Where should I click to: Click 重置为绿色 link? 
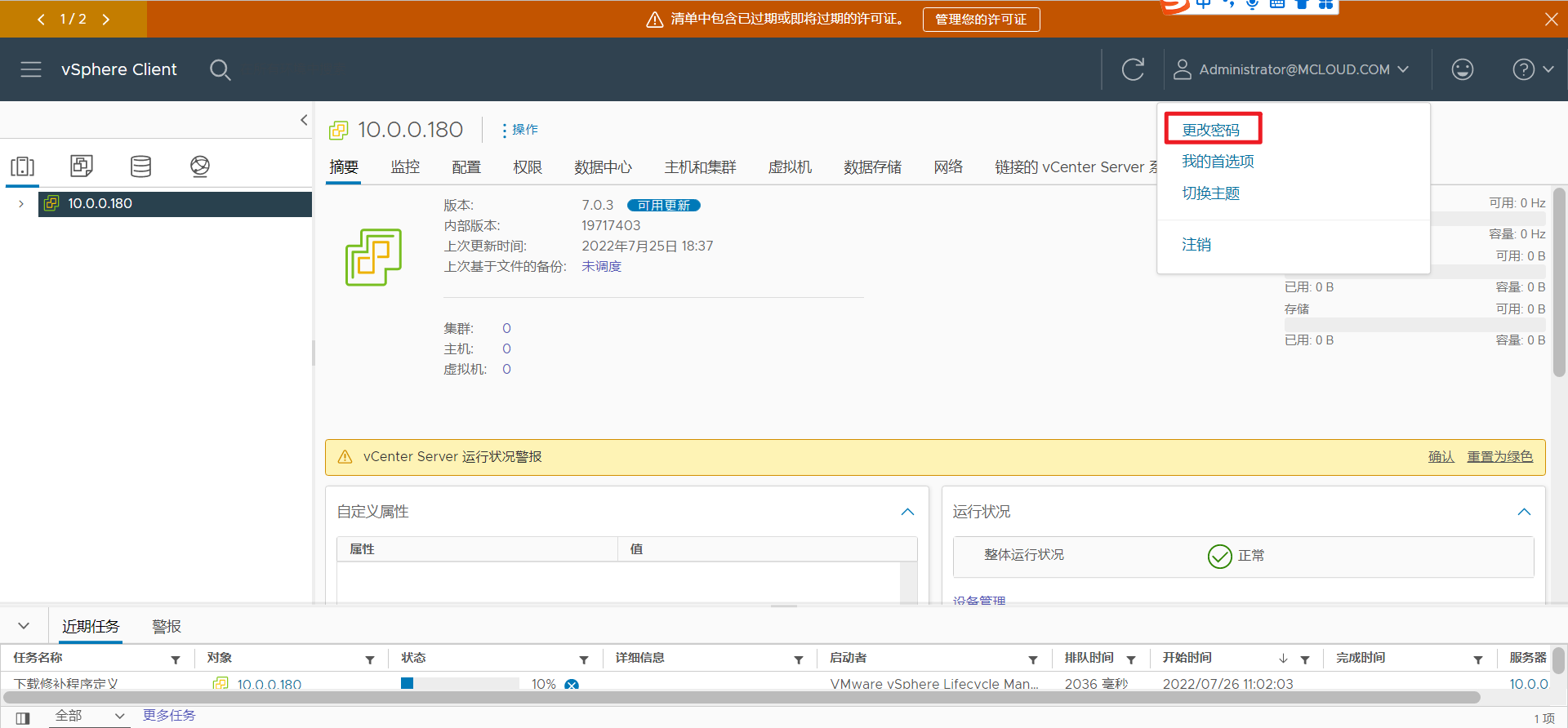coord(1499,457)
